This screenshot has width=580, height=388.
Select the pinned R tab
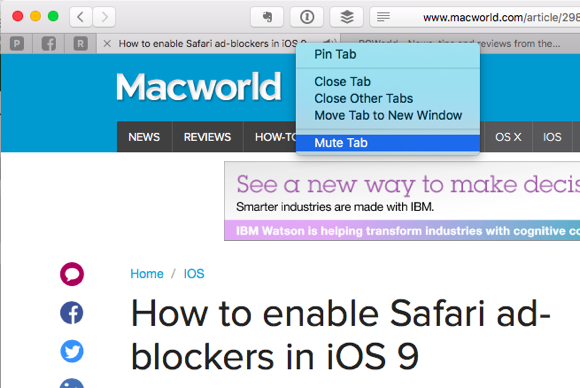[x=81, y=44]
